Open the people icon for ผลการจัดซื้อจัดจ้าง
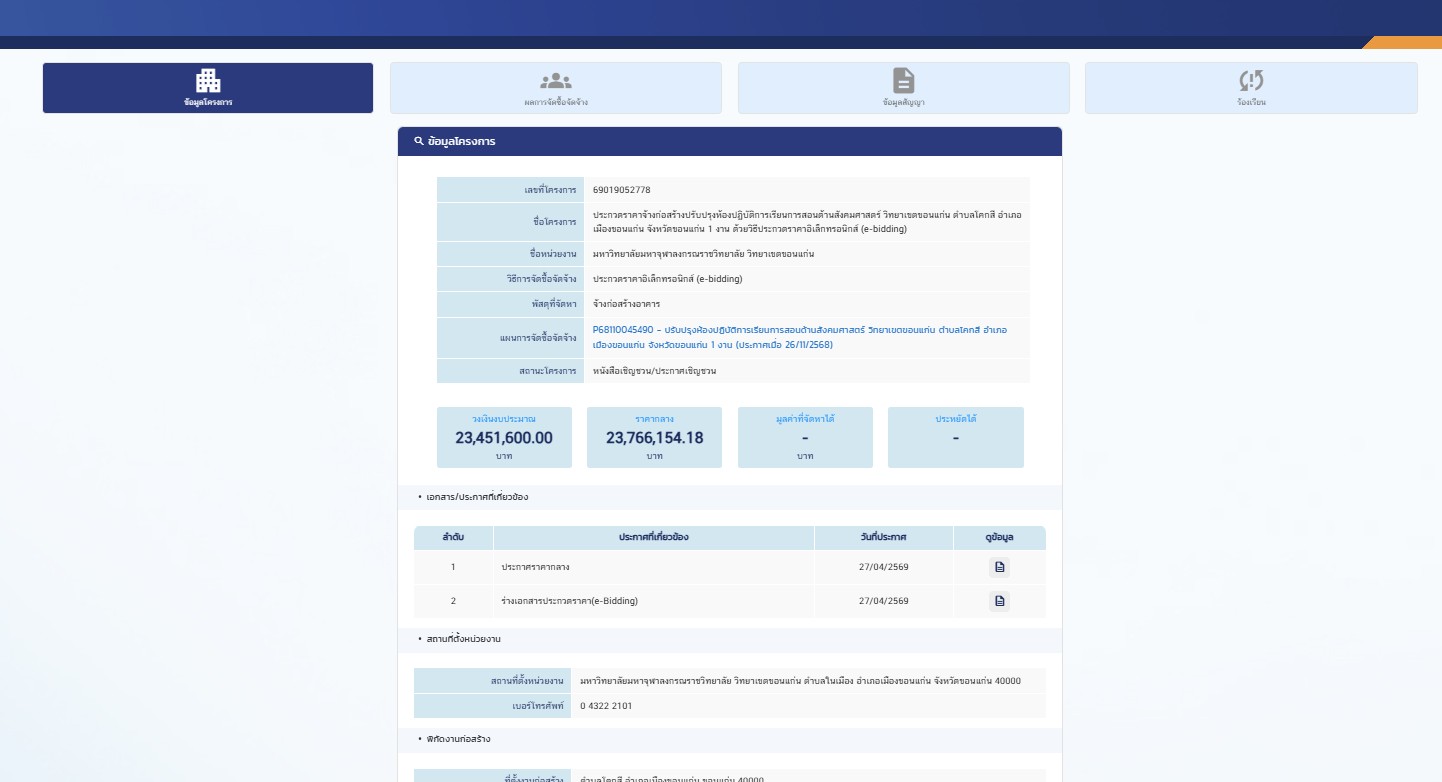Screen dimensions: 1442x782 pyautogui.click(x=556, y=81)
